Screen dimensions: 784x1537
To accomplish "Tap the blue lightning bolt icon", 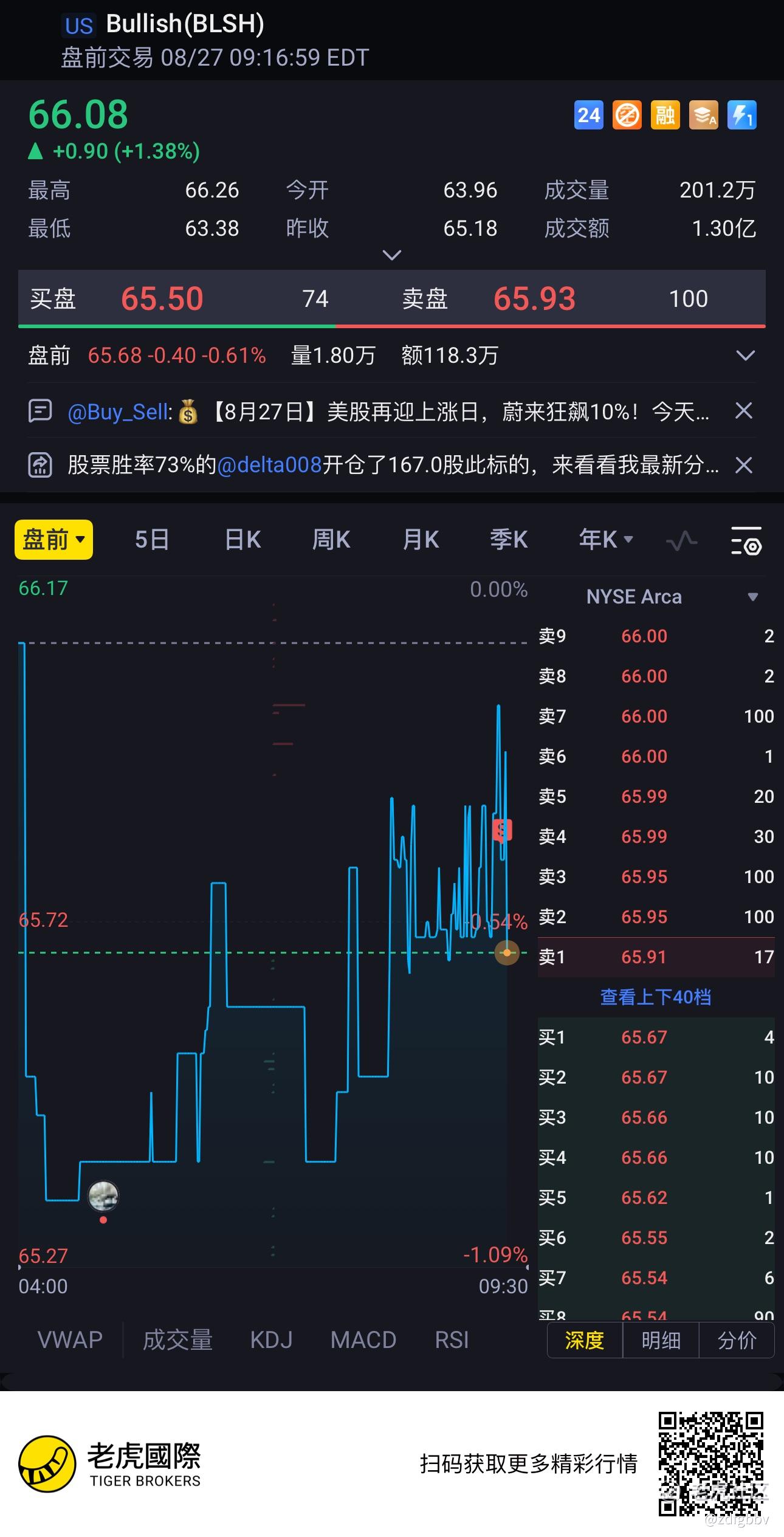I will tap(742, 115).
